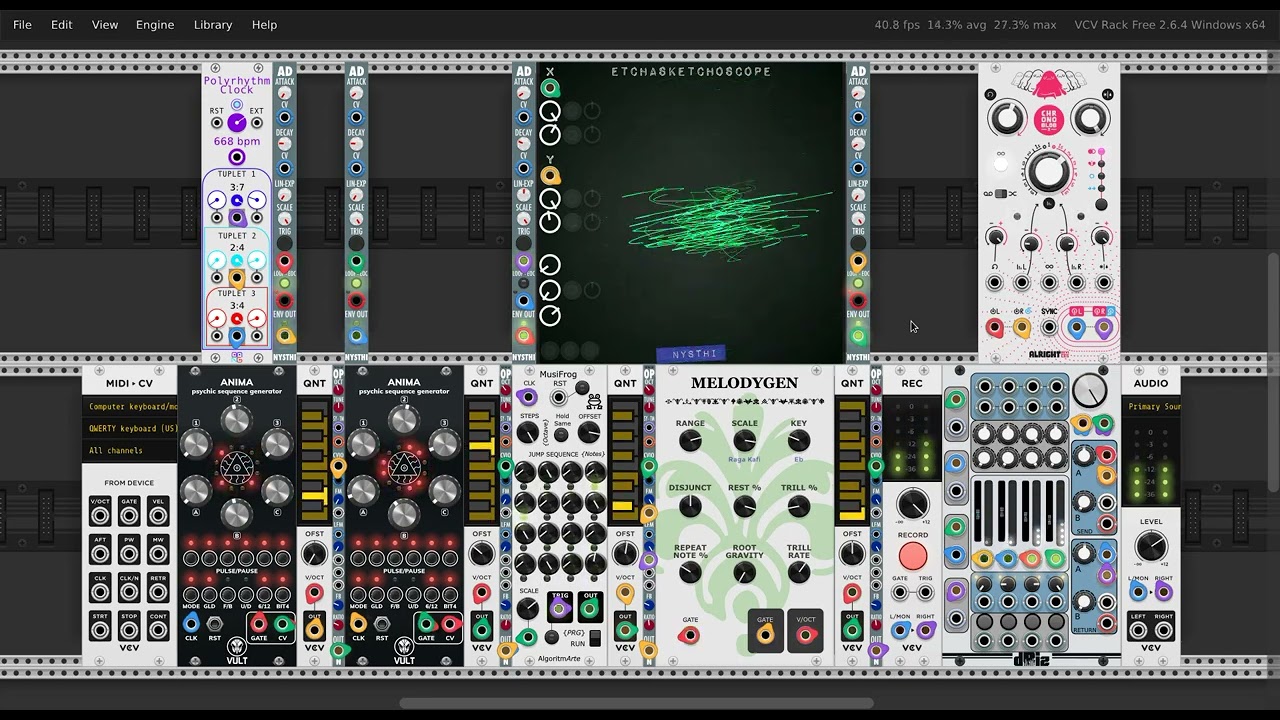Click the MIDI-CV CLK/N output jack
This screenshot has height=720, width=1280.
point(129,594)
